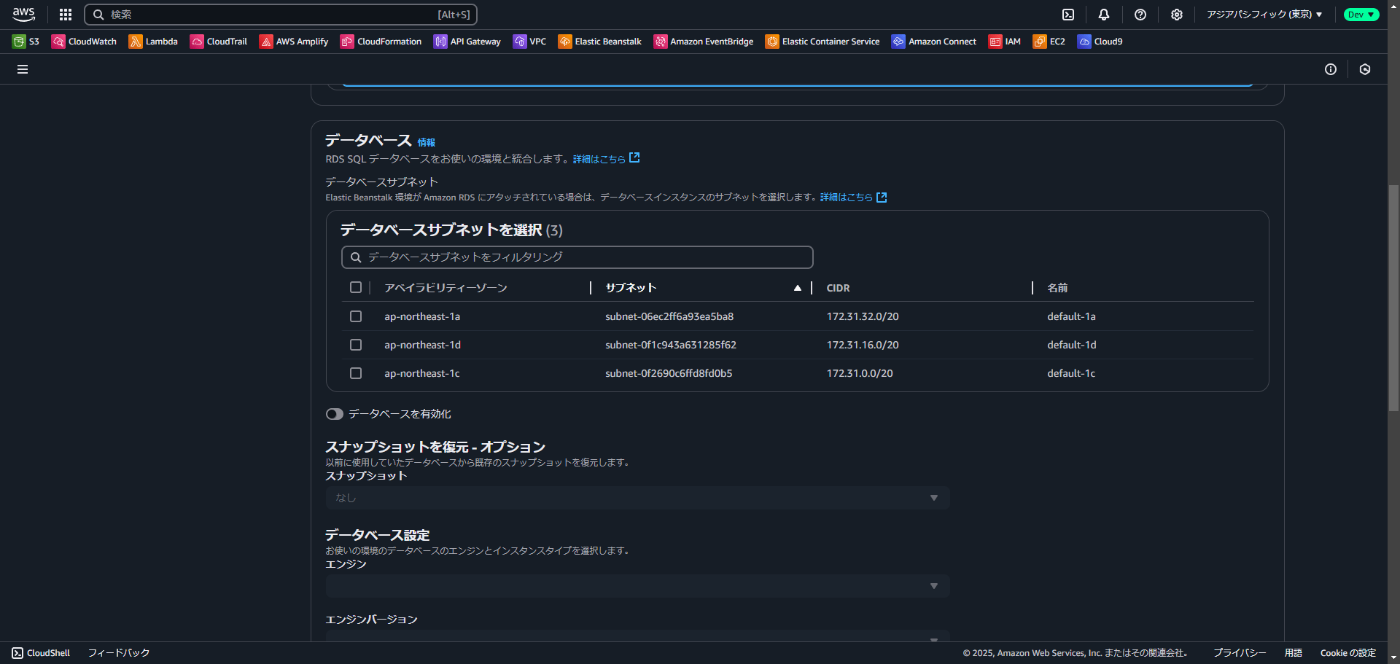Open Amazon EventBridge bookmark shortcut

704,42
